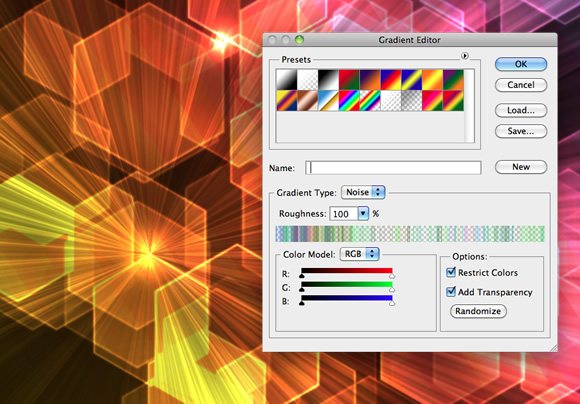Pick the copper brown metallic preset

(307, 101)
